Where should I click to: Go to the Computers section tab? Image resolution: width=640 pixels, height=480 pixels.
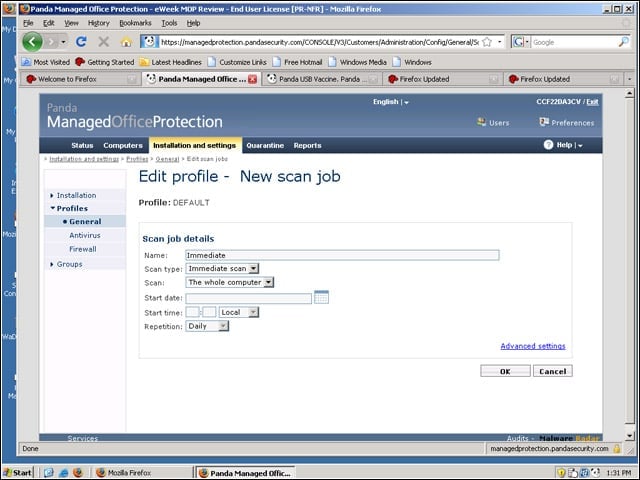coord(123,145)
